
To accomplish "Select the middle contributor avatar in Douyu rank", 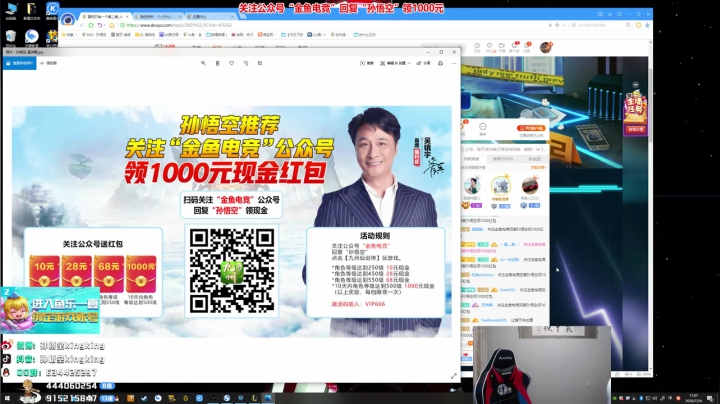I will [501, 186].
